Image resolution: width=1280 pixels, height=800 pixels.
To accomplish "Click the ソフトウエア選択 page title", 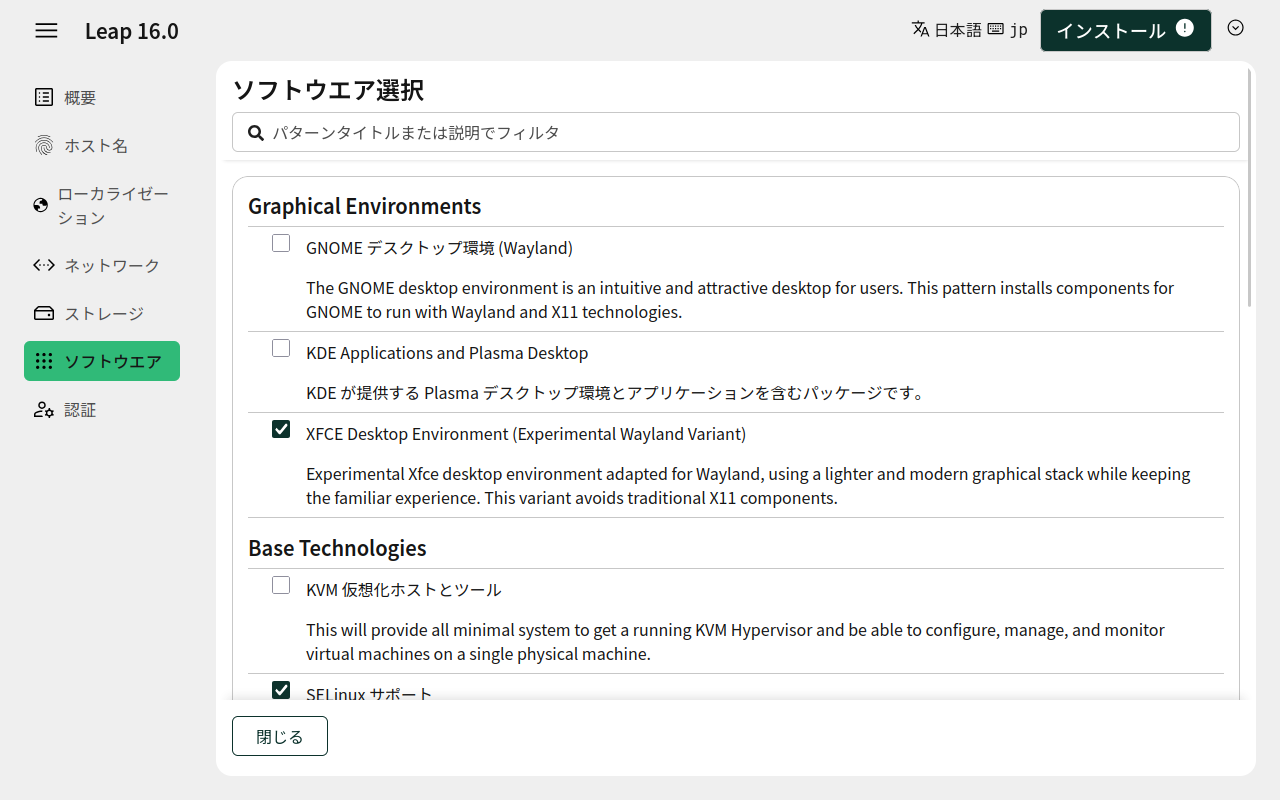I will coord(328,90).
